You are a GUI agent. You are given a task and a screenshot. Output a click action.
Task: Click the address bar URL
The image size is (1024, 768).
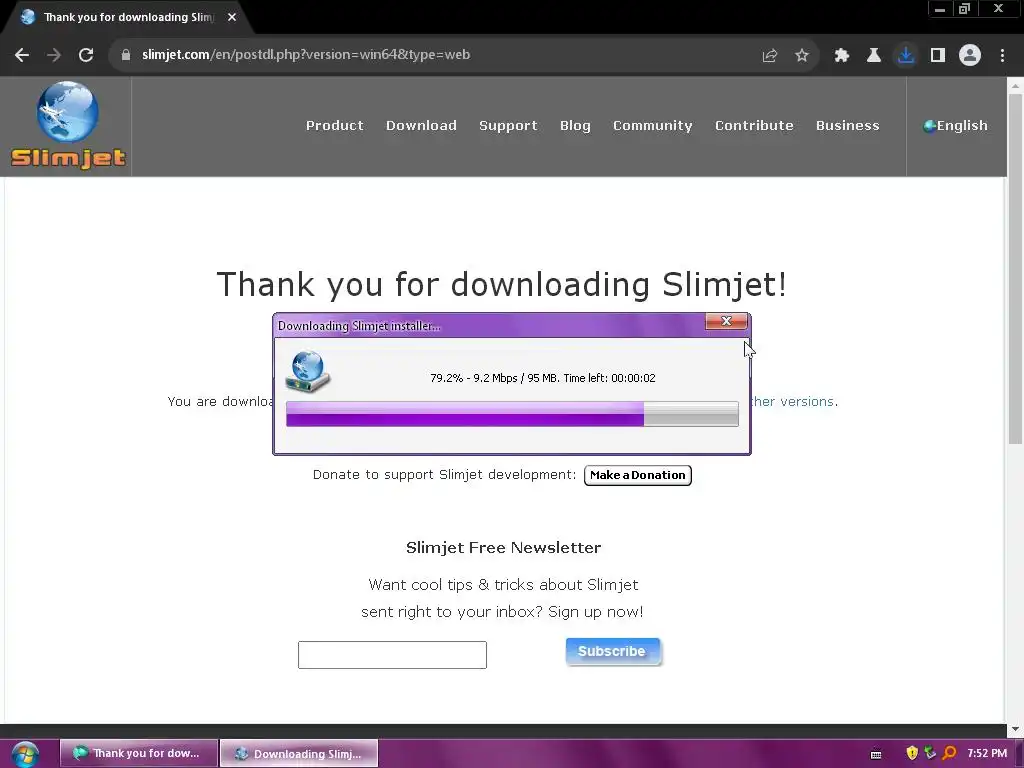click(x=306, y=55)
